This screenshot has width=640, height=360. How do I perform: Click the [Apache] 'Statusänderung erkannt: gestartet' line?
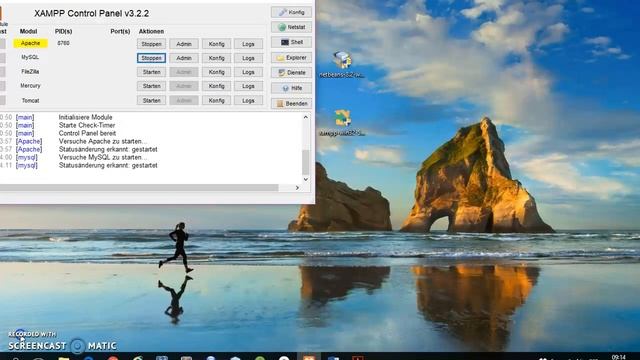point(108,149)
